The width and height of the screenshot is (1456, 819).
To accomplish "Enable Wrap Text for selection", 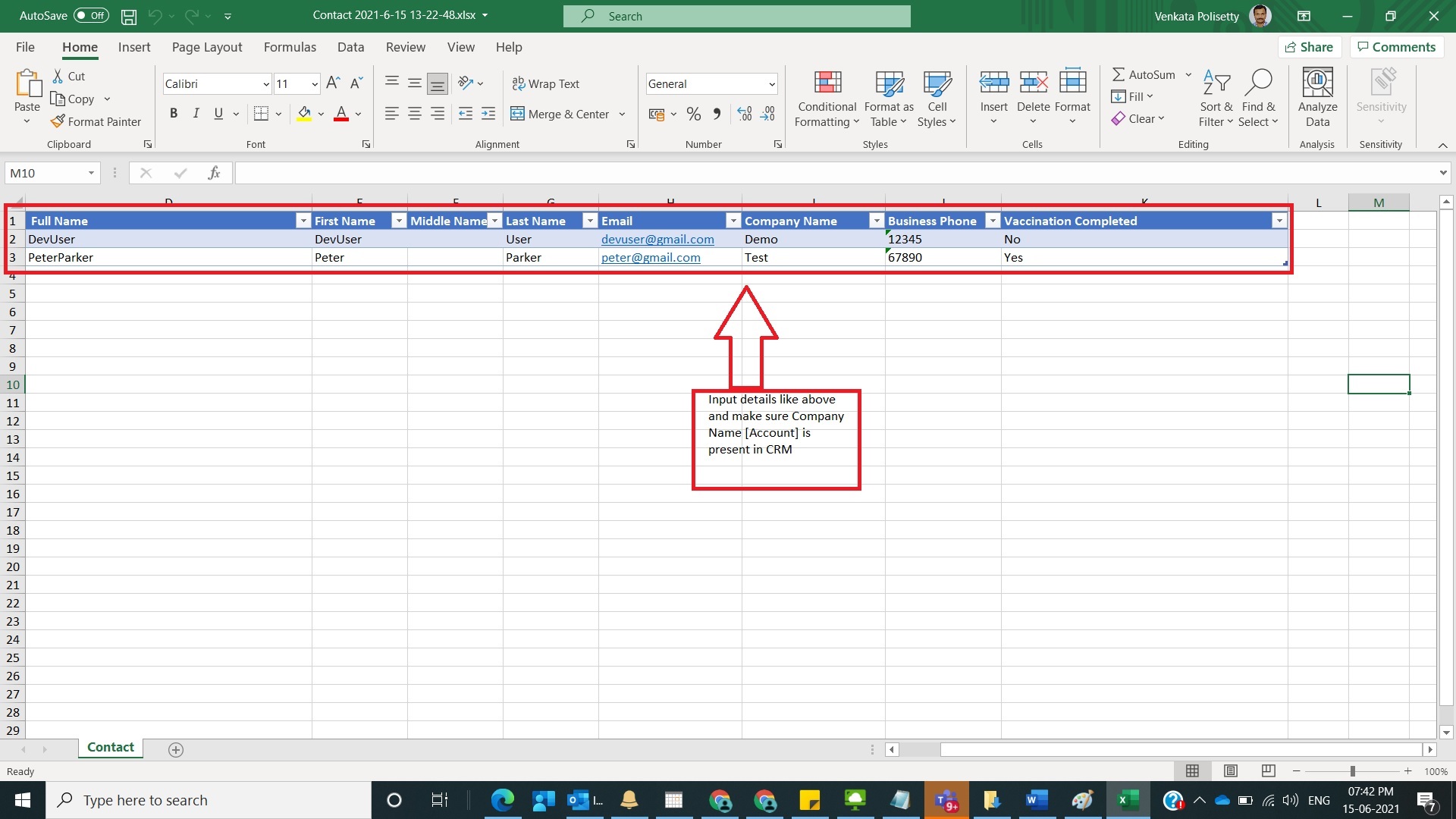I will [x=546, y=83].
